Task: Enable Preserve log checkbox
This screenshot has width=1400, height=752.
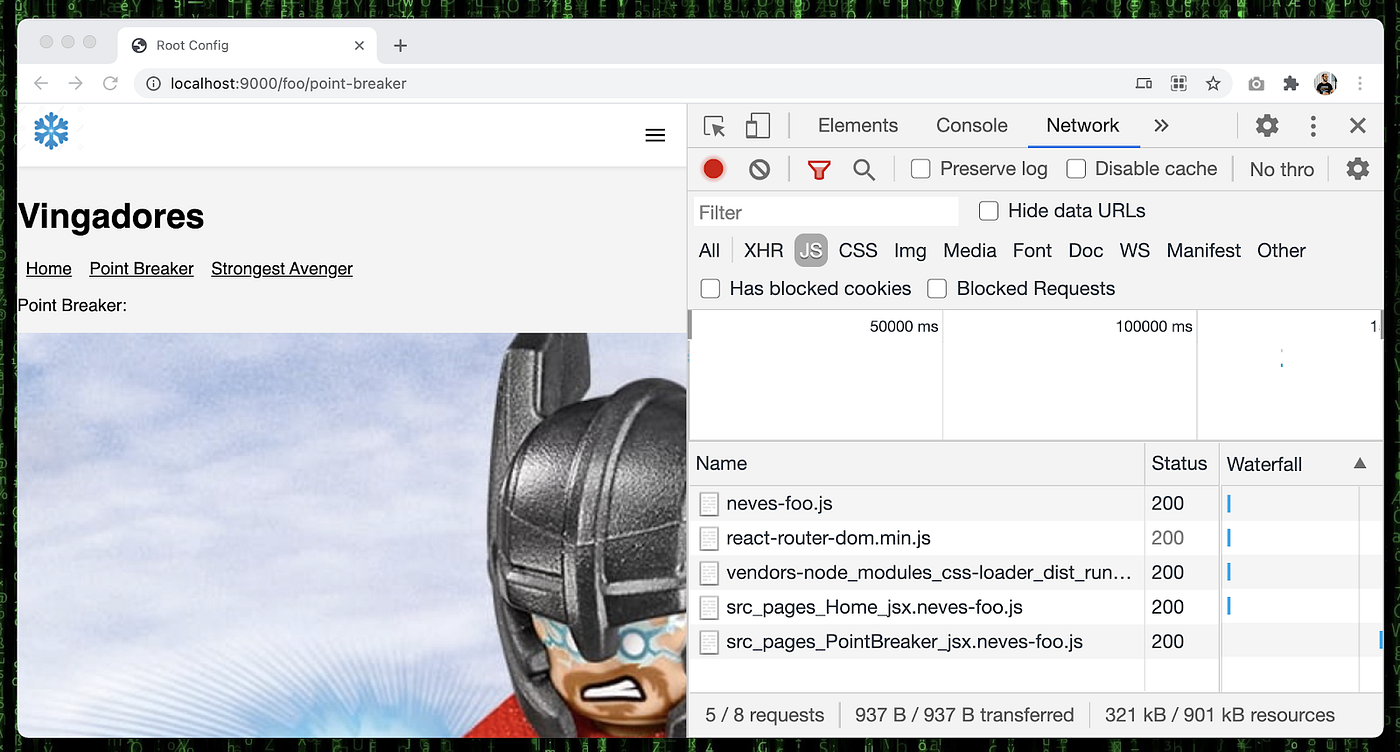Action: click(x=920, y=169)
